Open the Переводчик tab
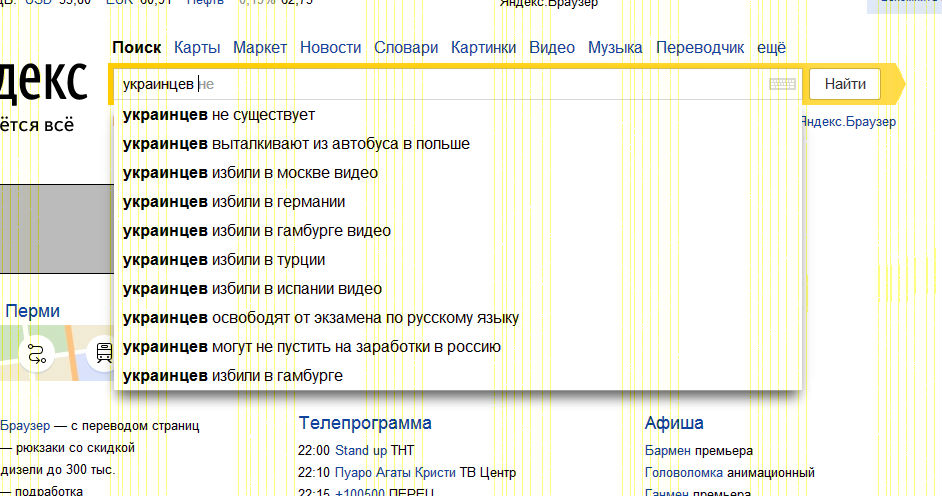 click(x=699, y=47)
